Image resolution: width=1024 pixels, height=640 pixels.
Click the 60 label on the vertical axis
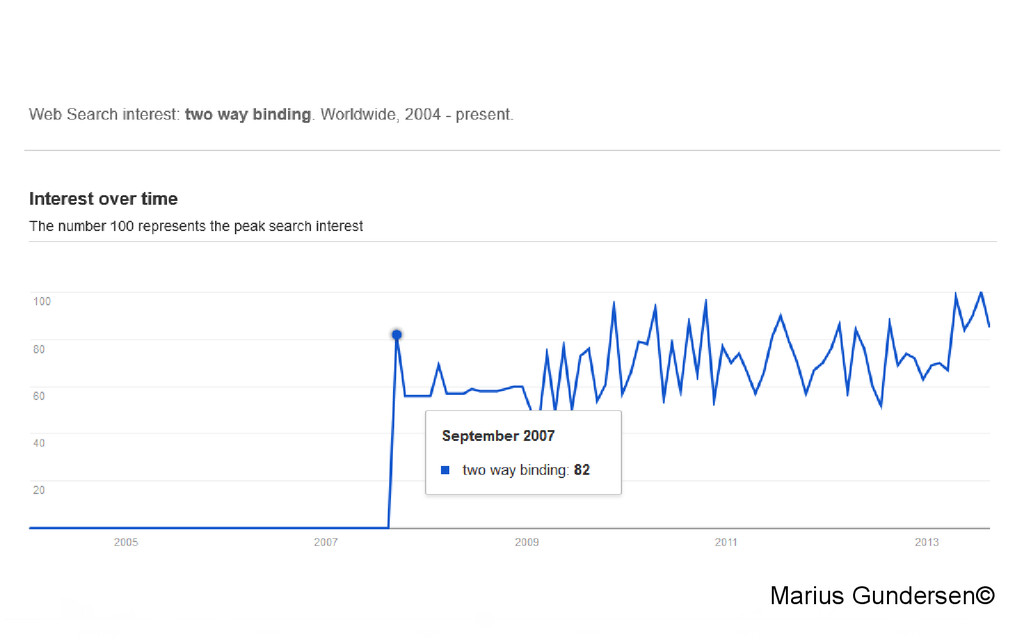(39, 396)
